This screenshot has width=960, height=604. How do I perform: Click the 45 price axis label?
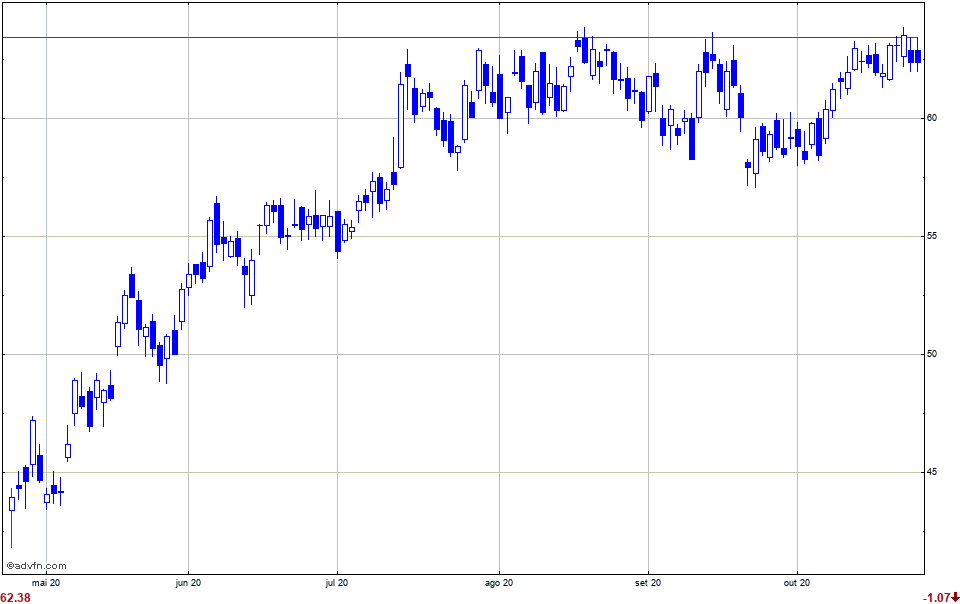932,472
